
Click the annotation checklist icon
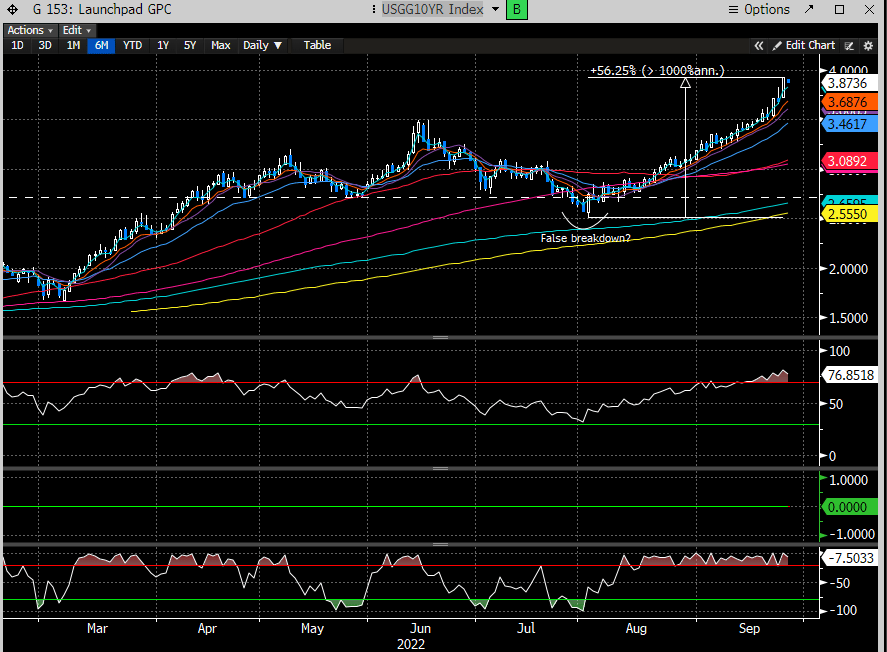click(x=849, y=45)
